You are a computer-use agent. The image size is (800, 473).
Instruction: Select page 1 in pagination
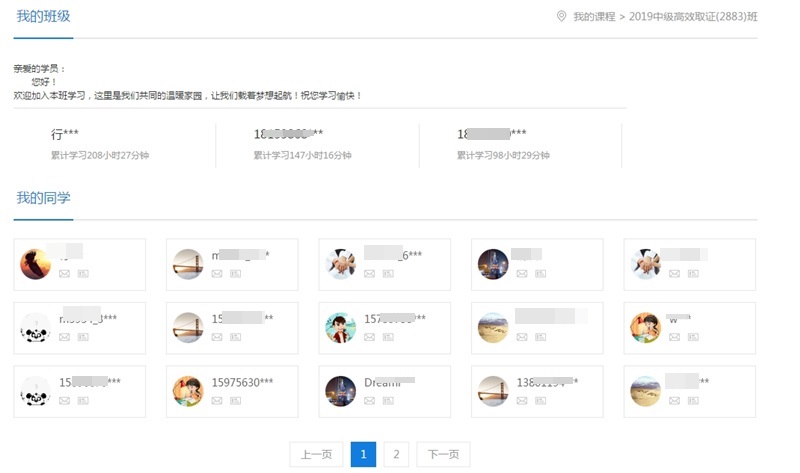coord(363,454)
